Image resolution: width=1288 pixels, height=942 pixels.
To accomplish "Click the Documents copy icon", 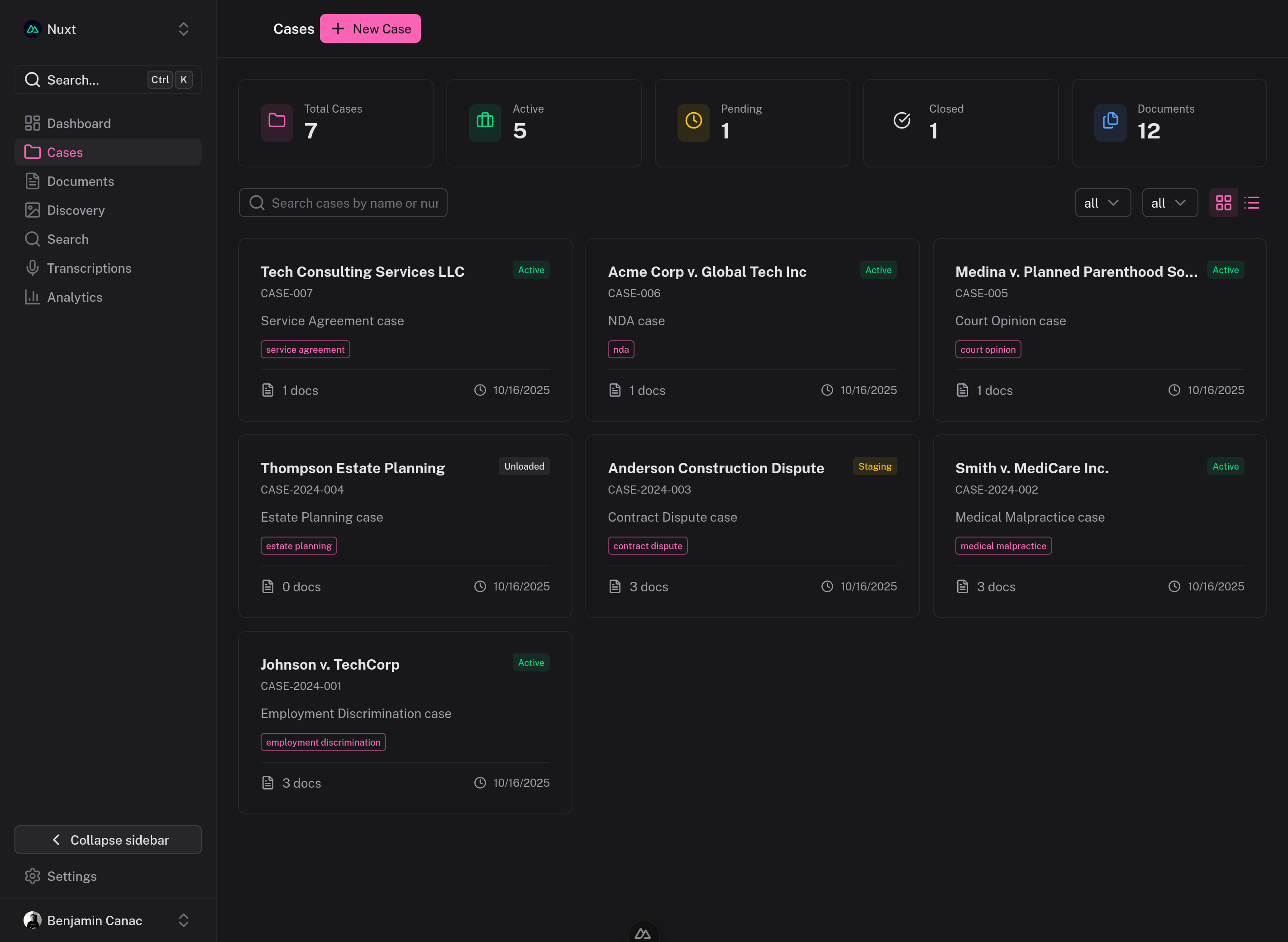I will coord(1110,121).
